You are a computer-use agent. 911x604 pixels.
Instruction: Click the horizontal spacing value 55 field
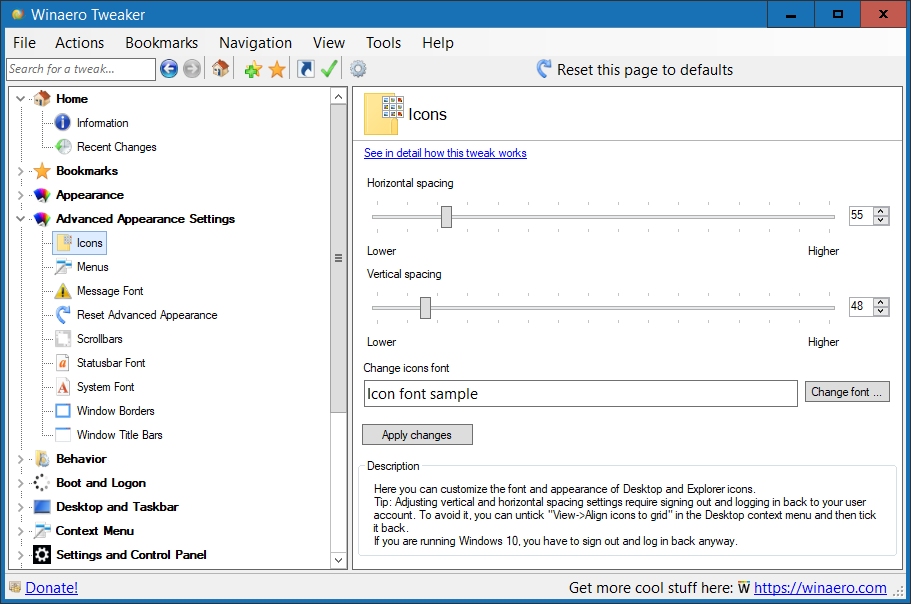[862, 215]
